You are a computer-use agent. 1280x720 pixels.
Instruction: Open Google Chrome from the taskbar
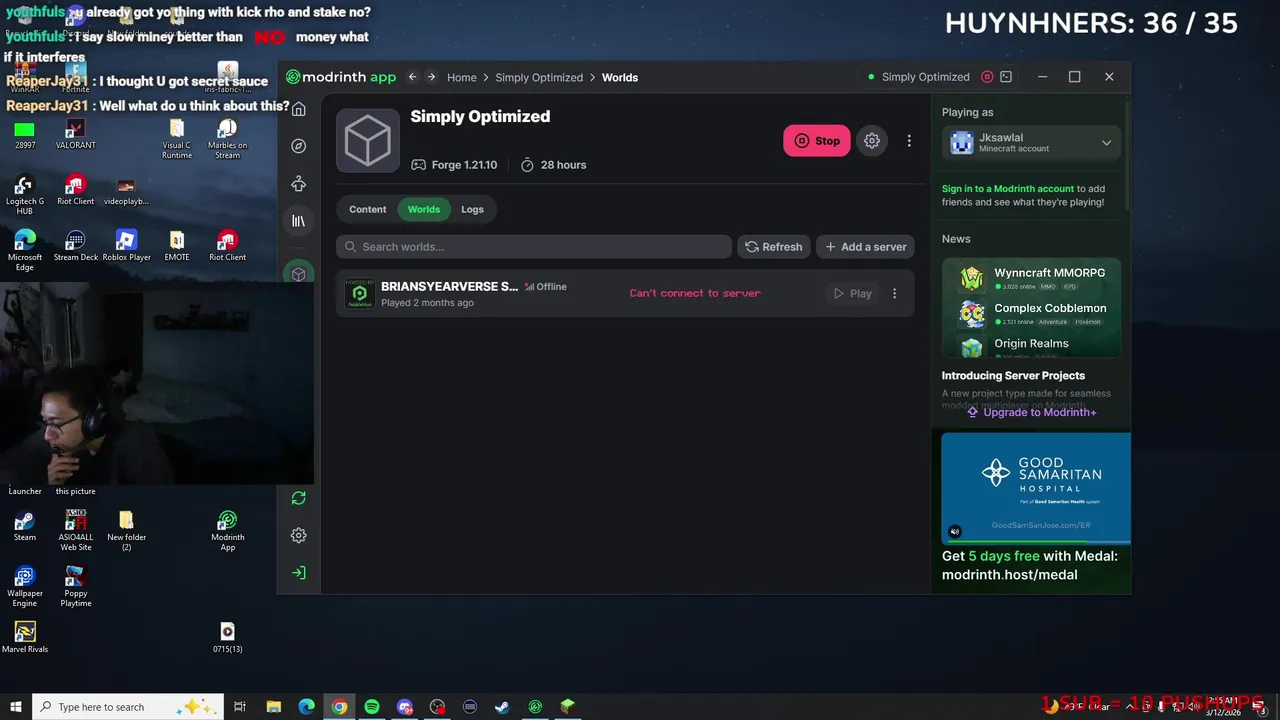click(339, 707)
